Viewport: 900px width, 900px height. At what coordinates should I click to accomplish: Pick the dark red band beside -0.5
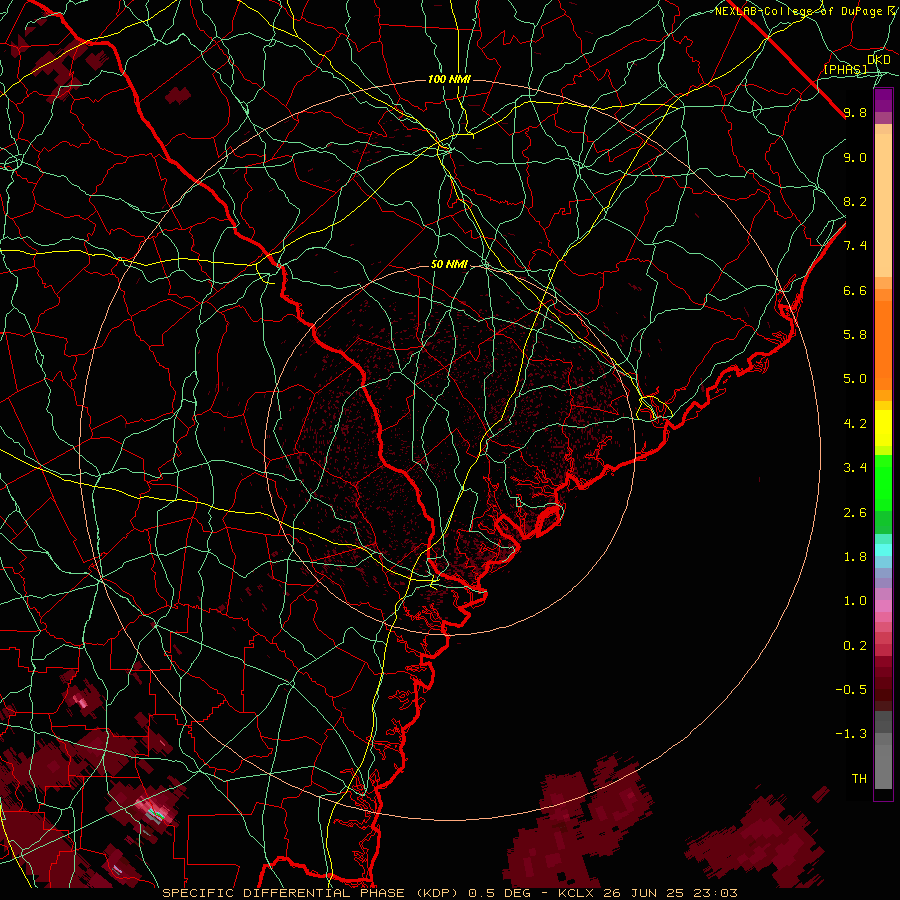883,690
